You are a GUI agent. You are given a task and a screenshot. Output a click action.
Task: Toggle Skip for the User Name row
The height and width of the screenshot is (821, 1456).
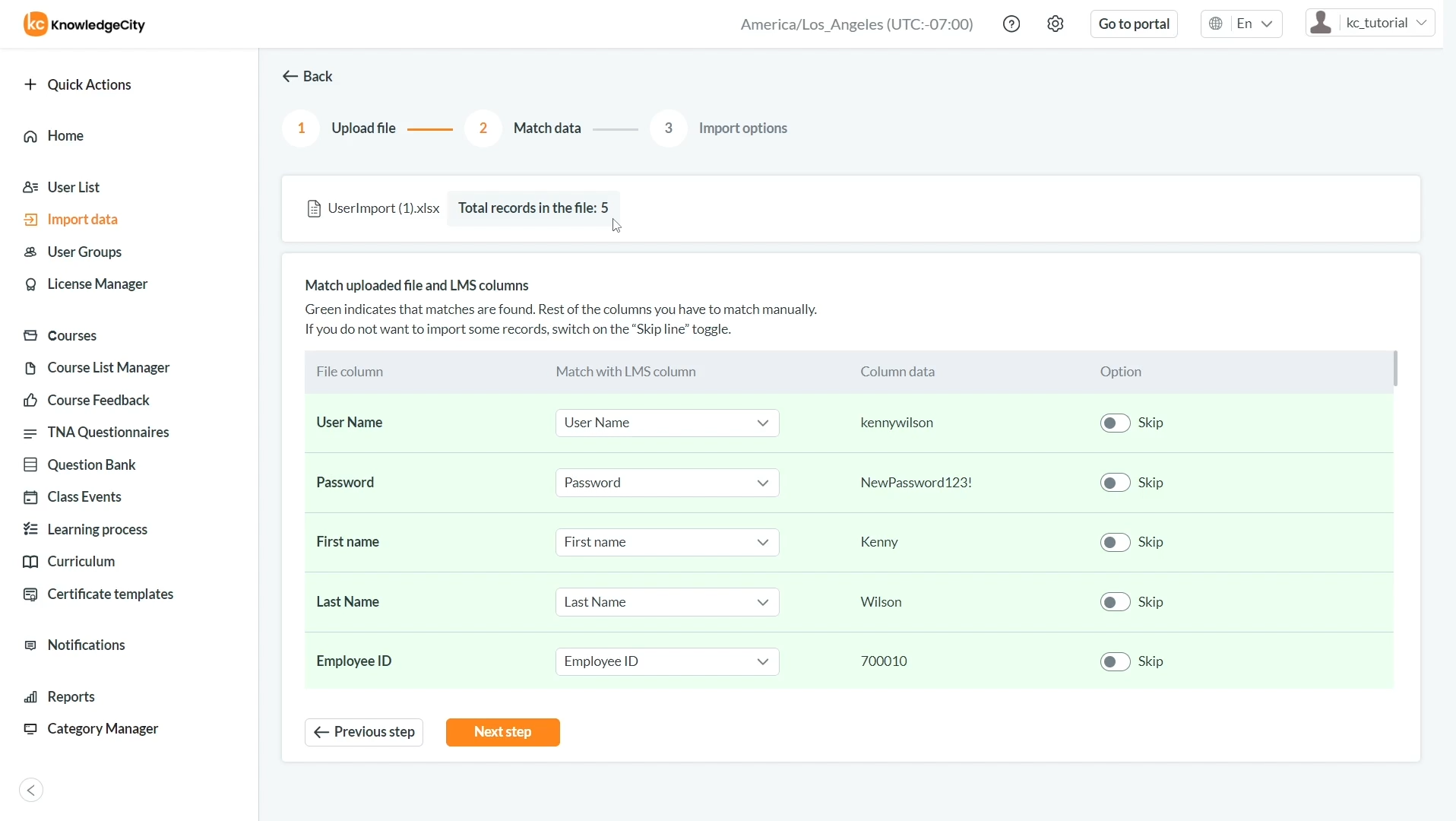[1115, 423]
